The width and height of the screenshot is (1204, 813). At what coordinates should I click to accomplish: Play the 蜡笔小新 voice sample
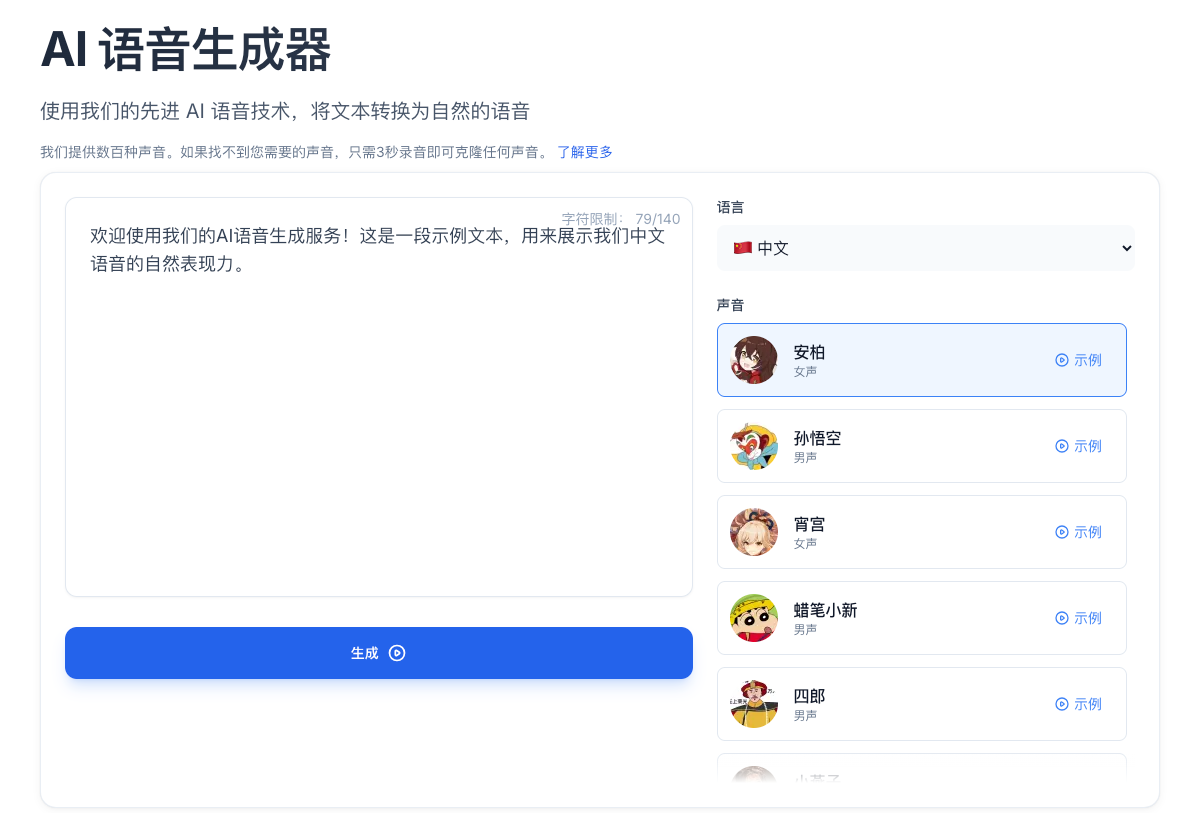(1078, 618)
